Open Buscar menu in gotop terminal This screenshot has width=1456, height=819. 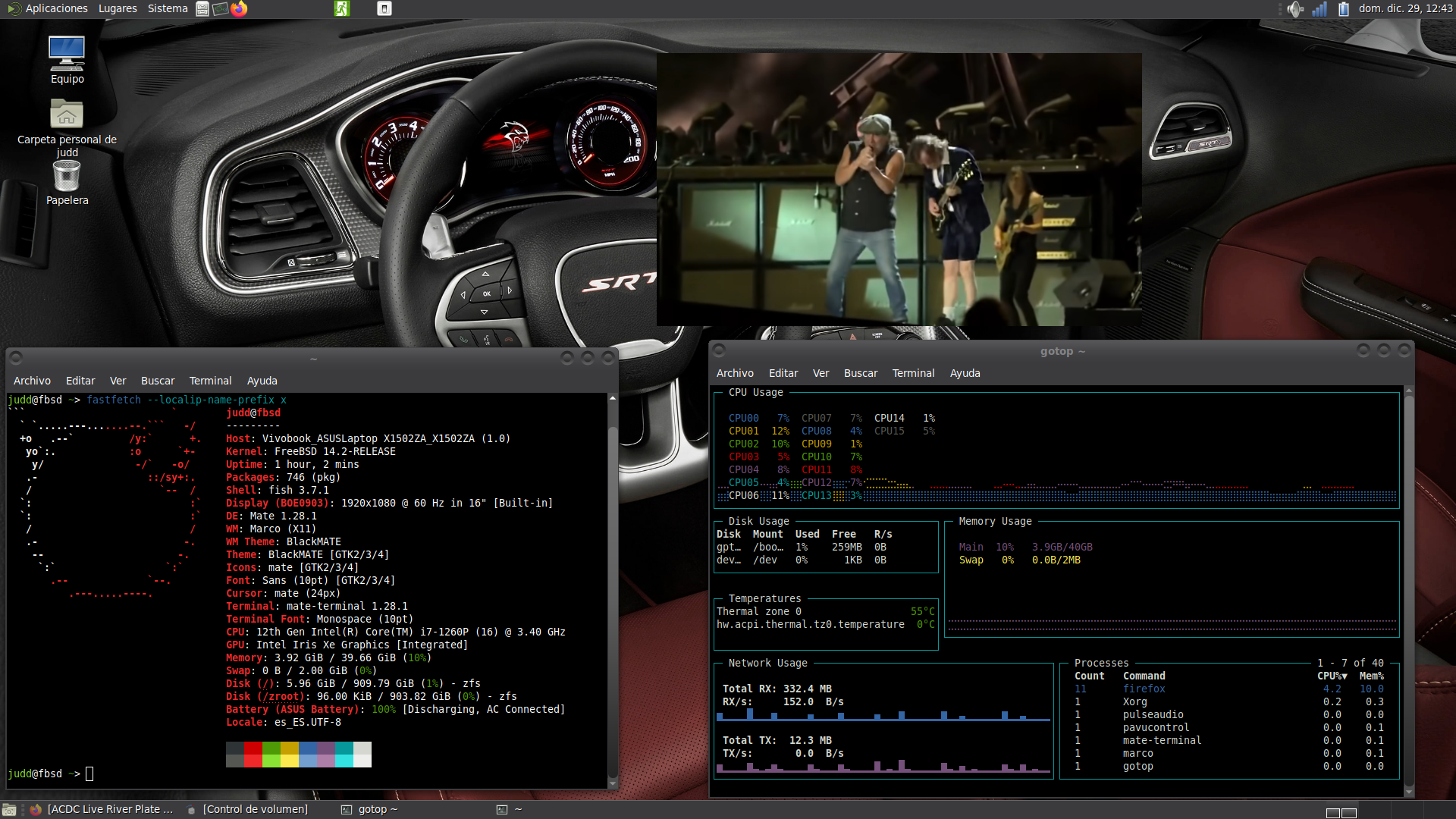coord(861,373)
